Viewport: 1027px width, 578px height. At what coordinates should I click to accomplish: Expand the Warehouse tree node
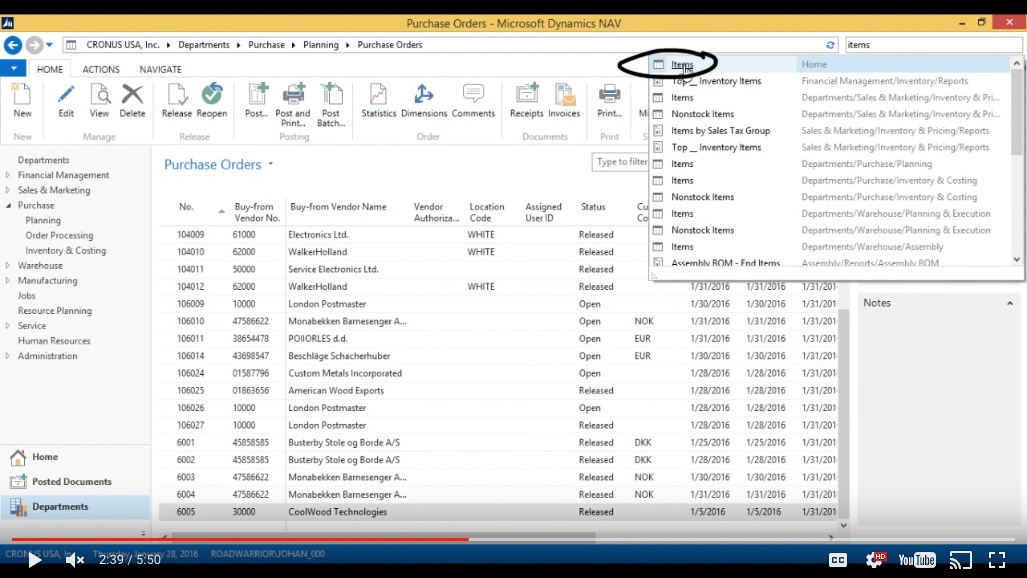[8, 265]
